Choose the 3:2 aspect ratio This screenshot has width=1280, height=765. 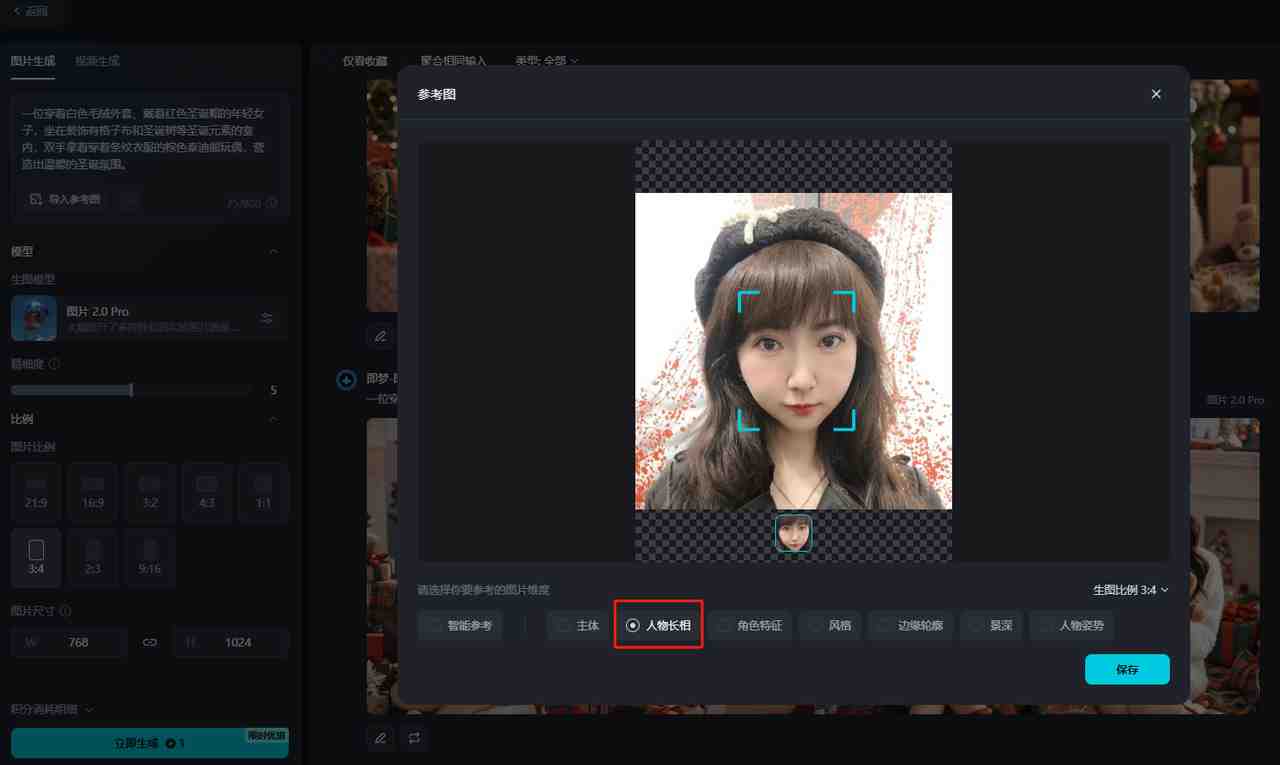click(x=150, y=492)
